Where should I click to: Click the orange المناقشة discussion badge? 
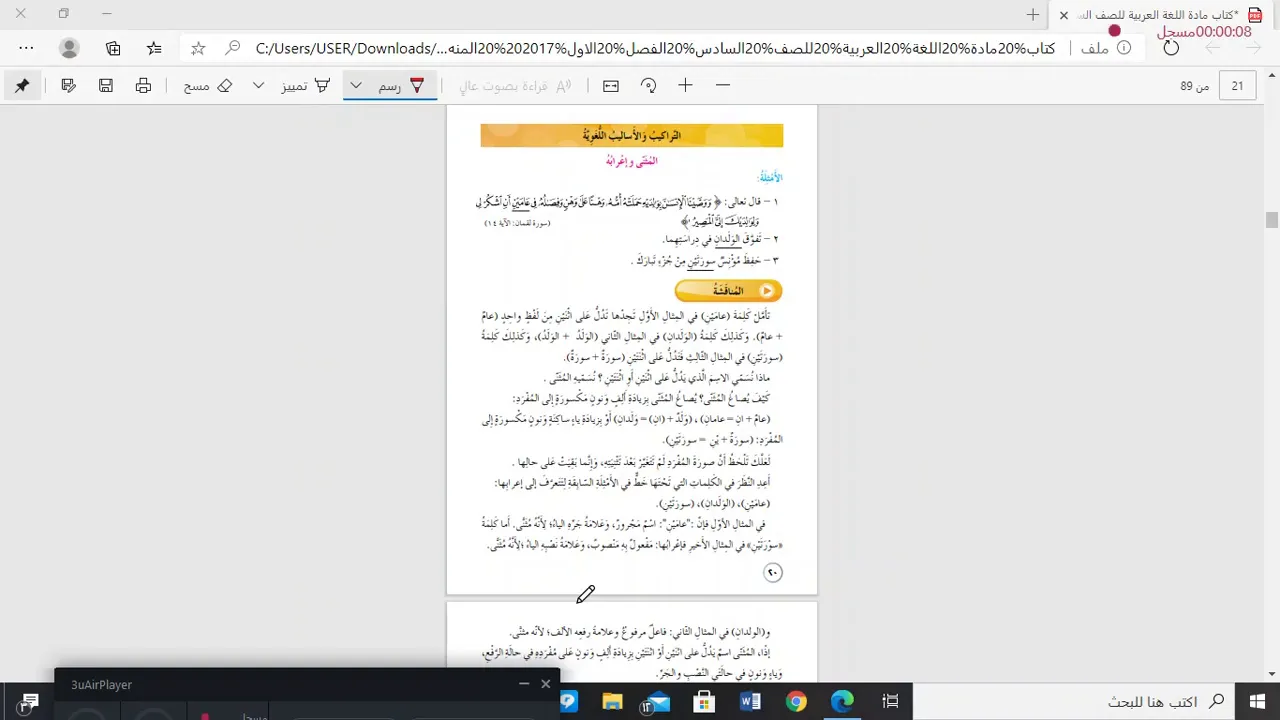coord(729,291)
